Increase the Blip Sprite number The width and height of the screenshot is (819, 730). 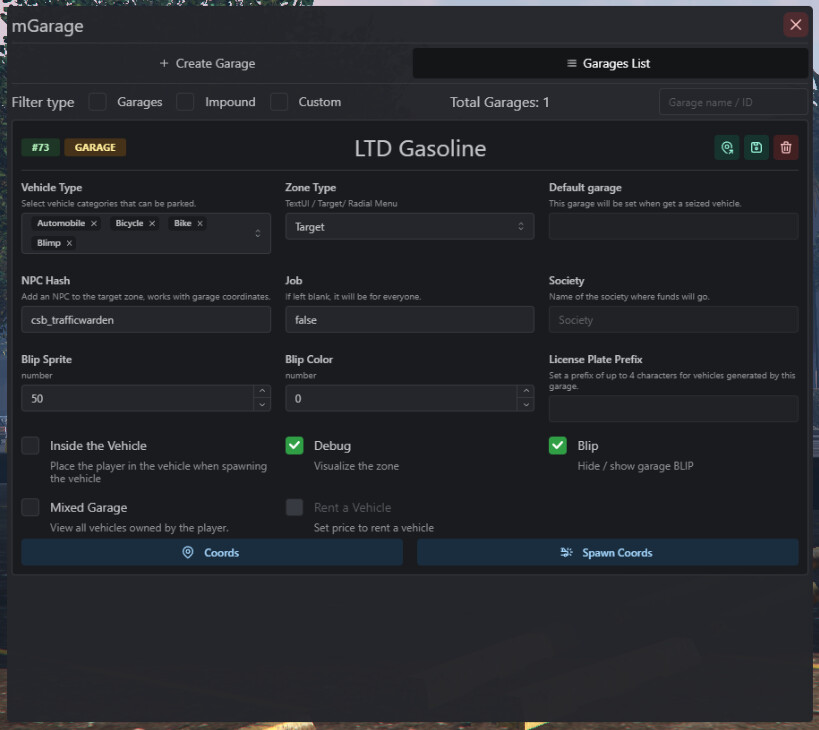click(x=261, y=392)
